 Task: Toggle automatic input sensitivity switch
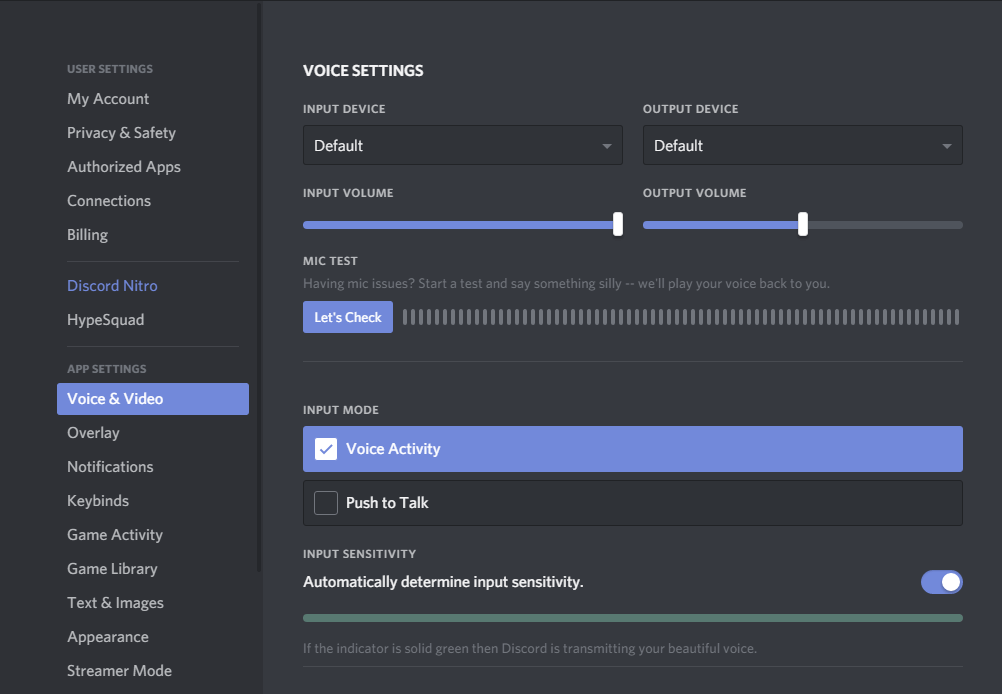click(941, 582)
